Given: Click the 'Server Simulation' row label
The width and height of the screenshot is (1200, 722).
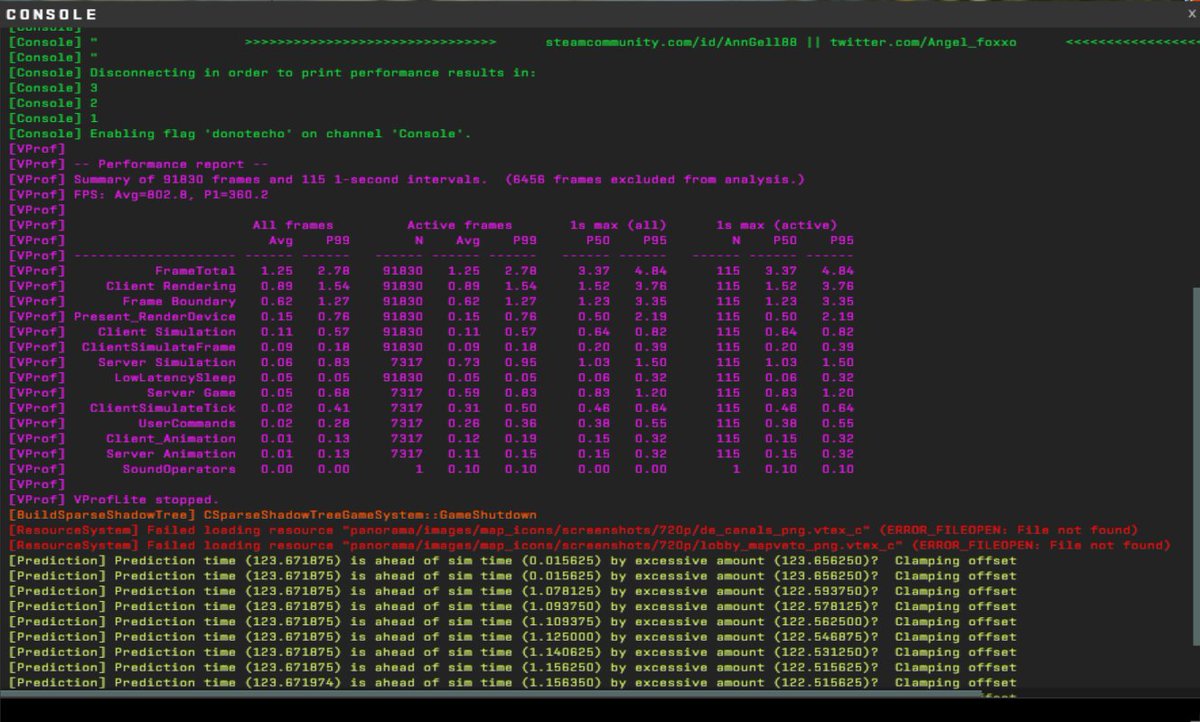Looking at the screenshot, I should (167, 362).
